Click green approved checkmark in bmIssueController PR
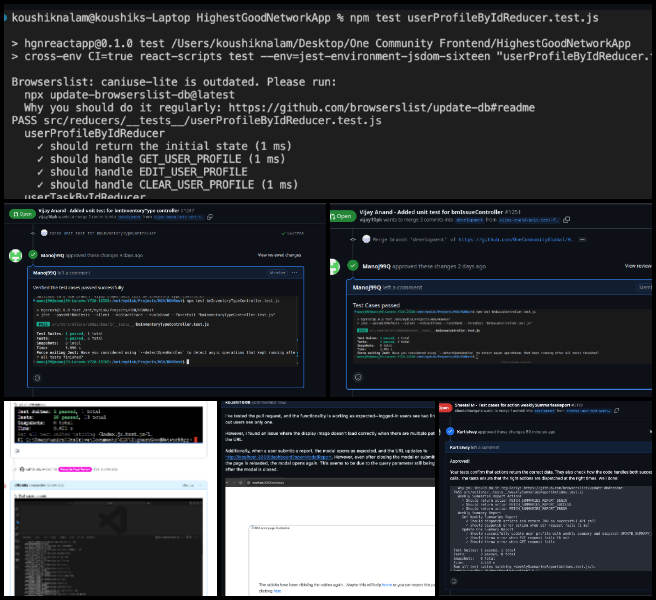The image size is (656, 600). coord(353,266)
